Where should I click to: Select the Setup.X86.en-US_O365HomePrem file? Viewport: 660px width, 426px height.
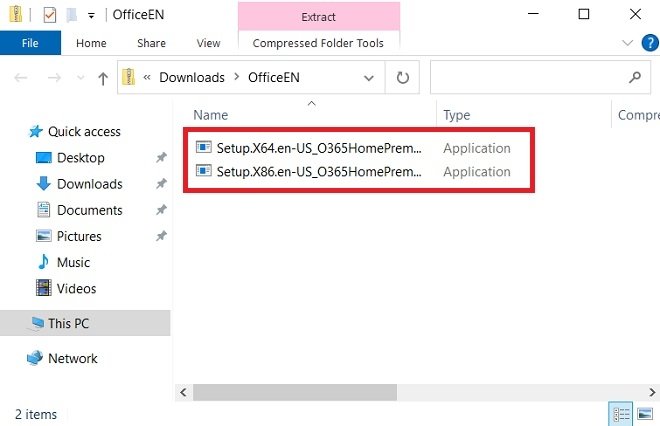[x=319, y=172]
